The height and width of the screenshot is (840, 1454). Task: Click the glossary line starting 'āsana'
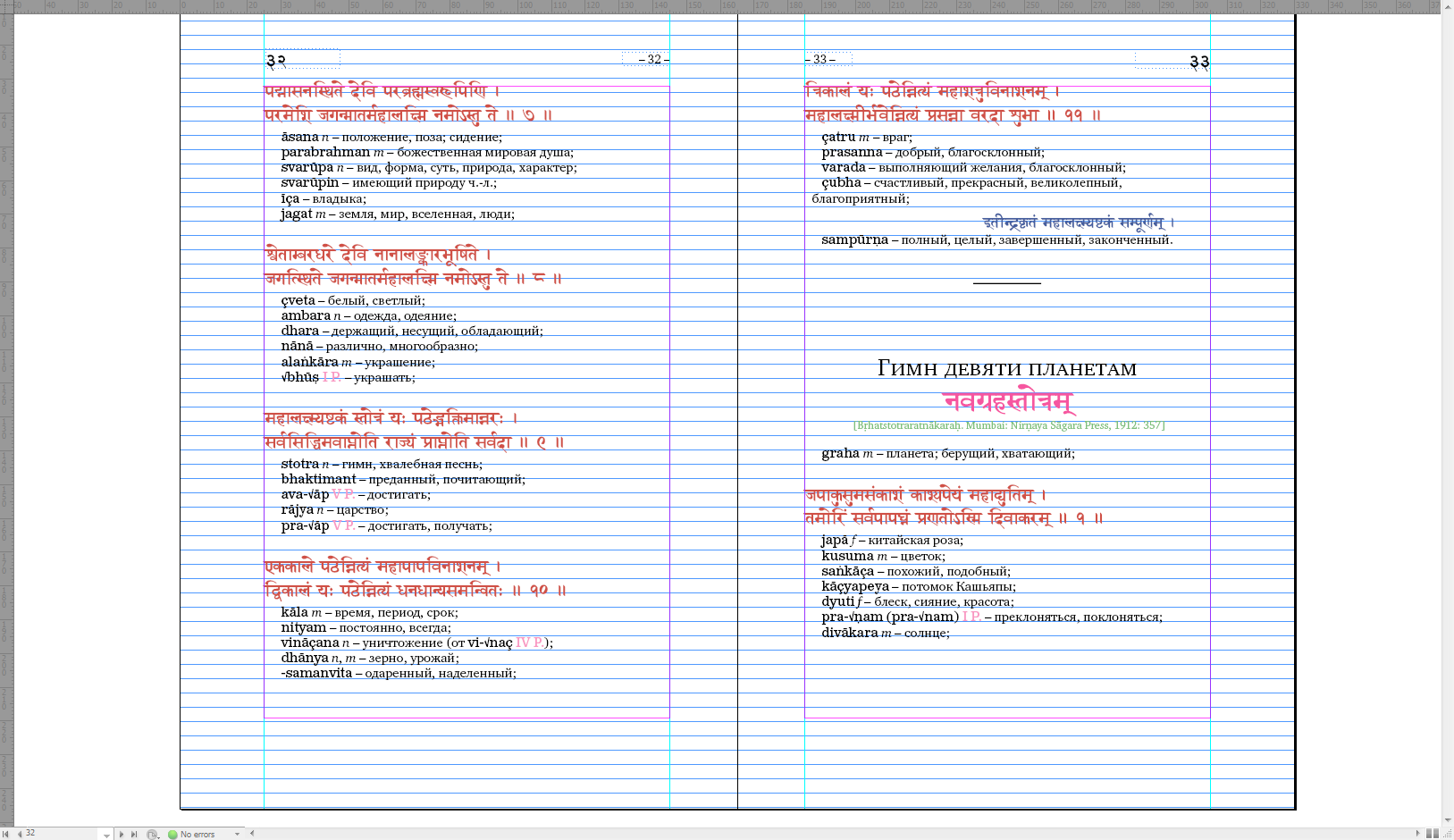[x=391, y=137]
